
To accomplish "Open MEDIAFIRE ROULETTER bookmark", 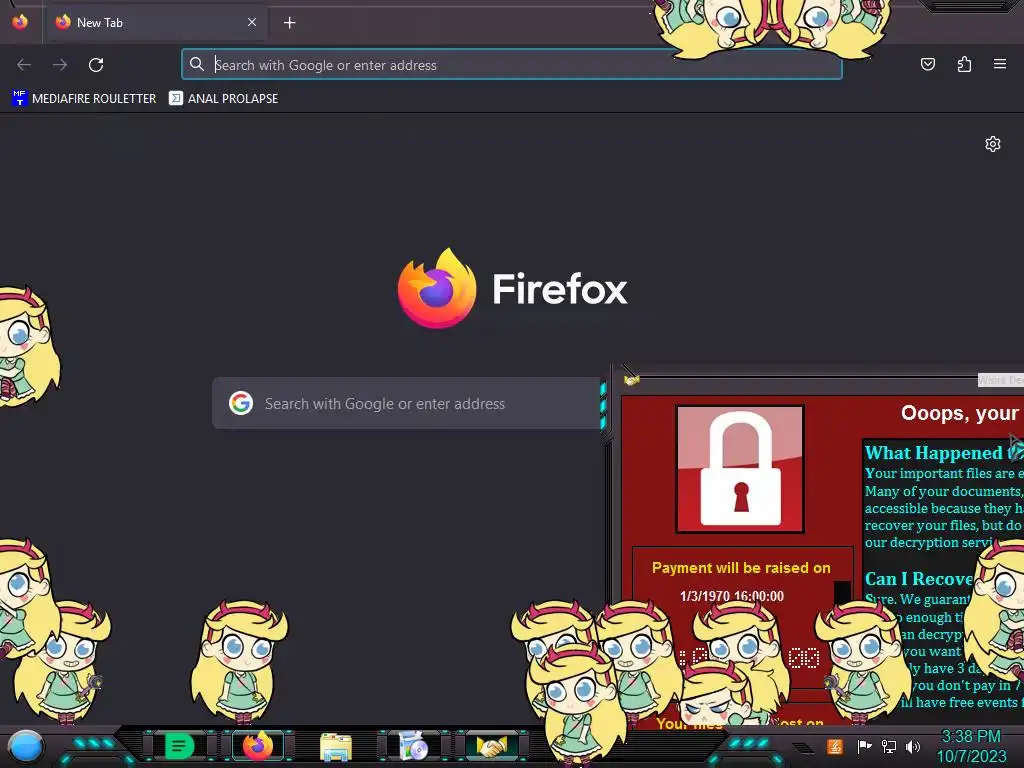I will (x=84, y=99).
